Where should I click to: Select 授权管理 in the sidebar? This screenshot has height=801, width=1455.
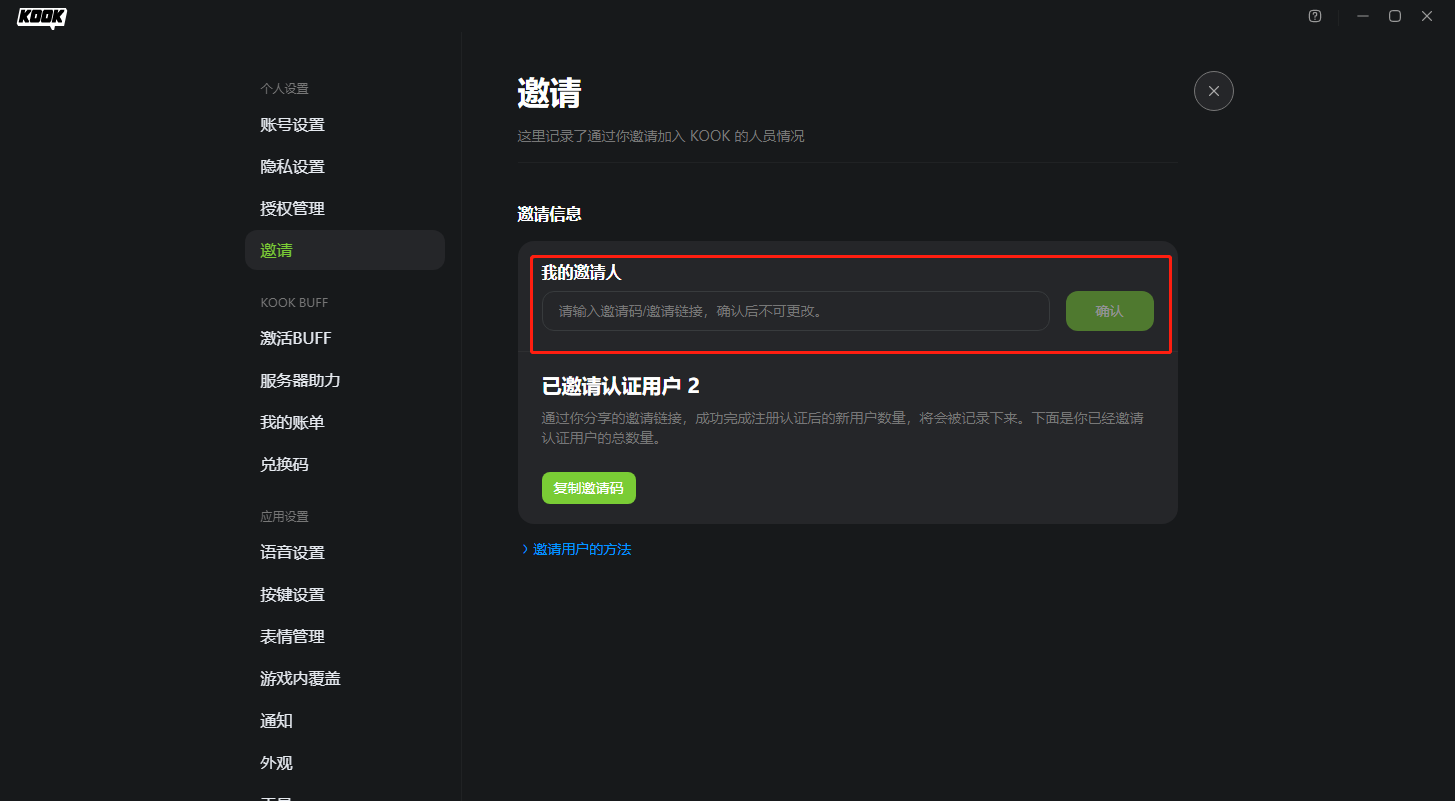345,209
